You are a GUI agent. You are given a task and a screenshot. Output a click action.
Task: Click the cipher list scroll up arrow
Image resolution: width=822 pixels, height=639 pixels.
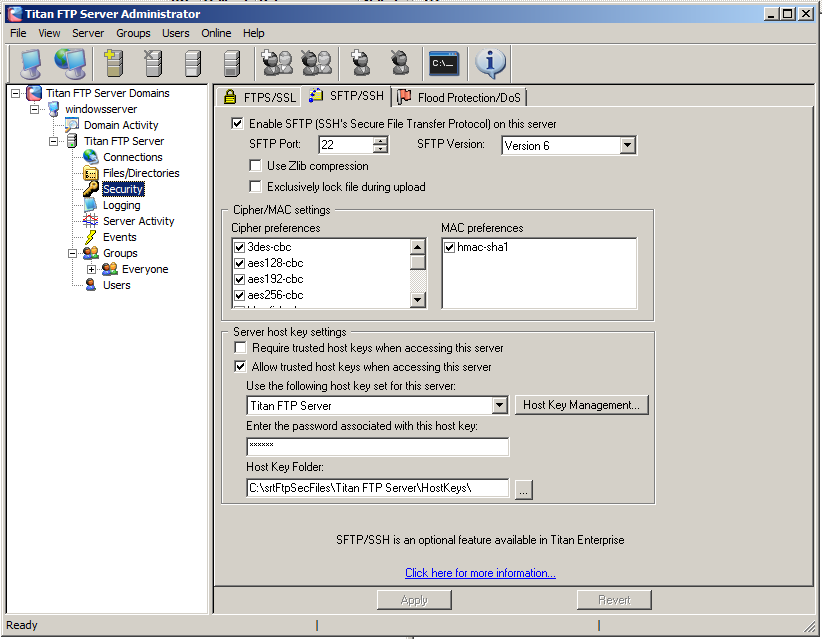coord(417,246)
